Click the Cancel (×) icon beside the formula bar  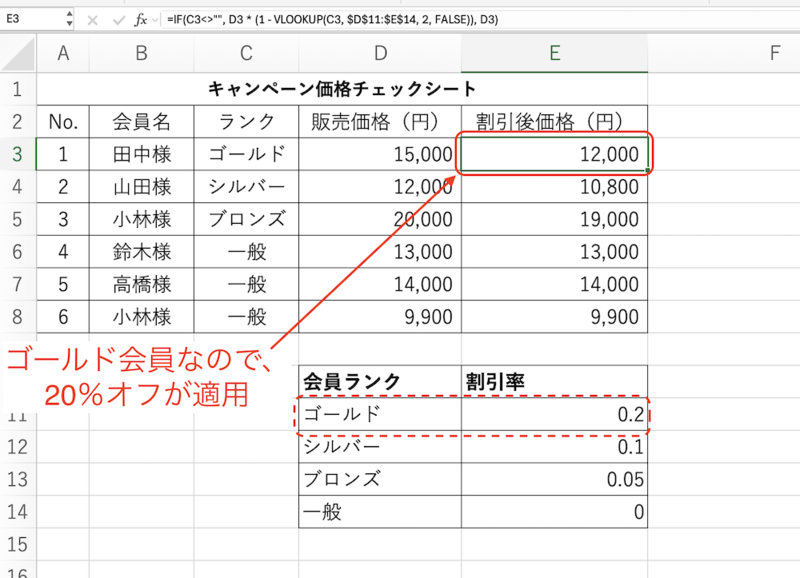click(92, 17)
